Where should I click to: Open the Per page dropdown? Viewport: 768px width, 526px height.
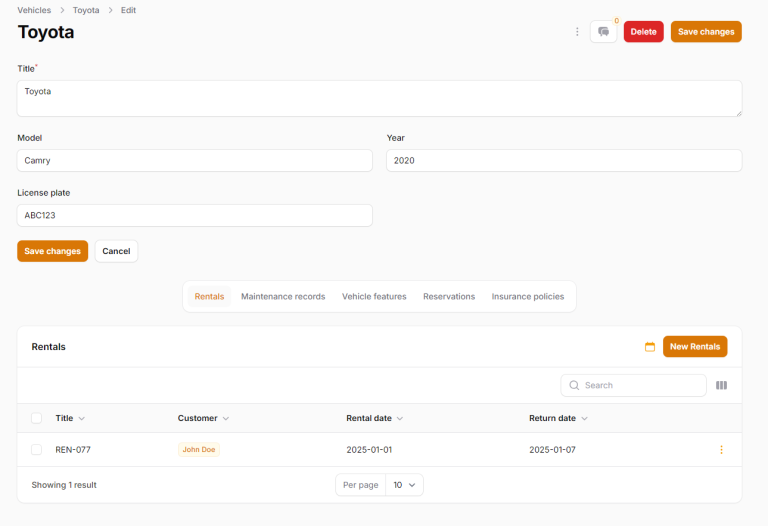click(x=405, y=485)
